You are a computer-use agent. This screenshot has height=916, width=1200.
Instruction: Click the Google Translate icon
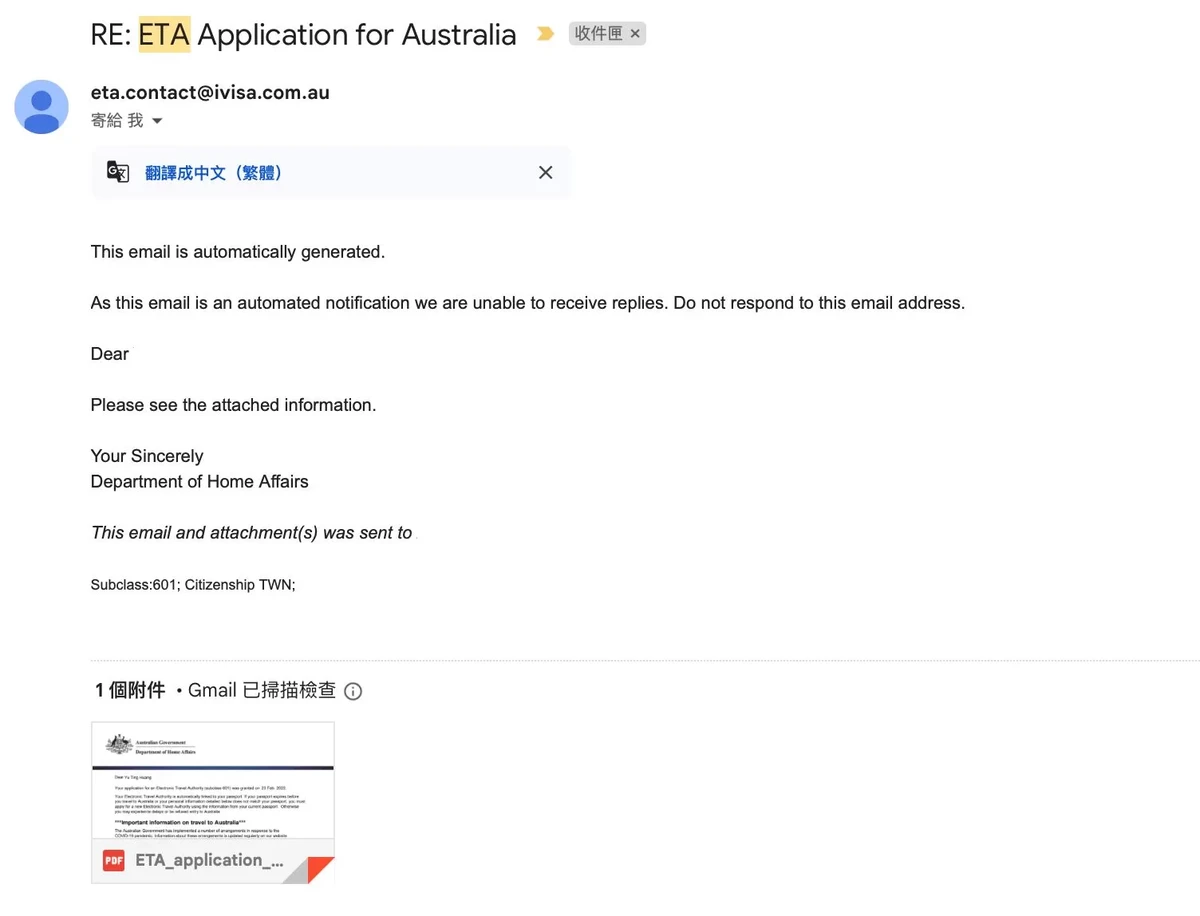[118, 172]
